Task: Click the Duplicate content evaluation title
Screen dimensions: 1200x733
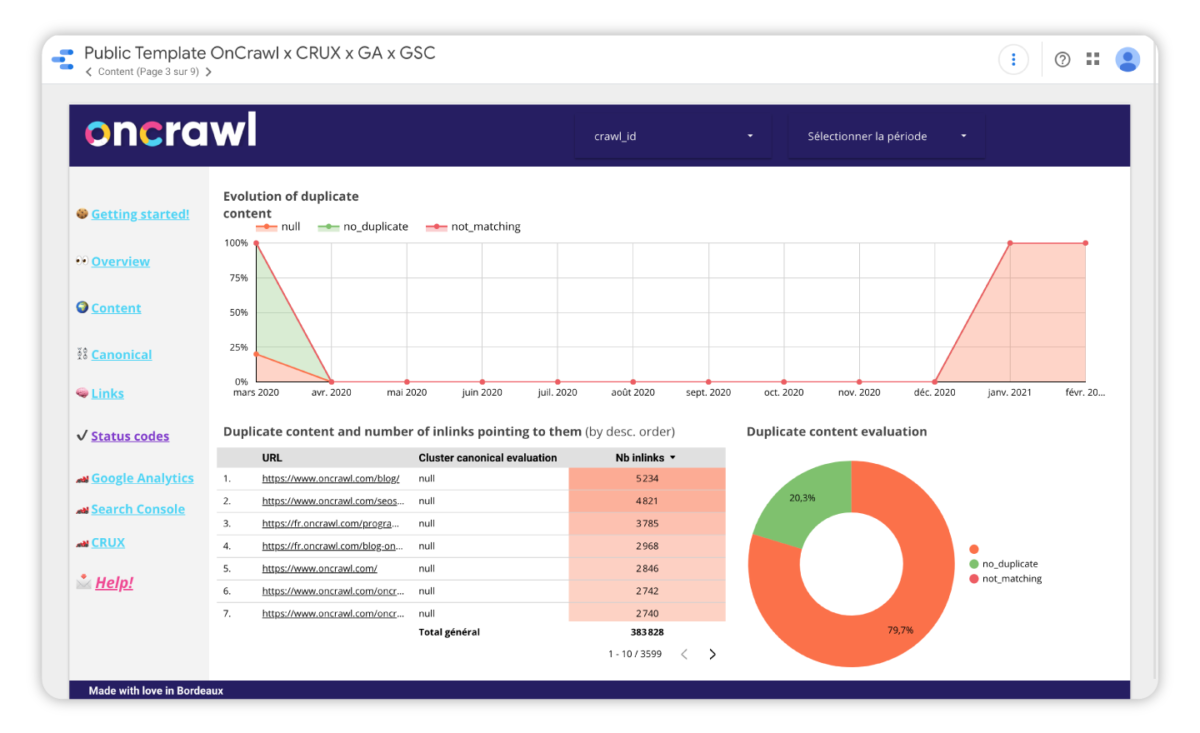Action: pyautogui.click(x=837, y=432)
